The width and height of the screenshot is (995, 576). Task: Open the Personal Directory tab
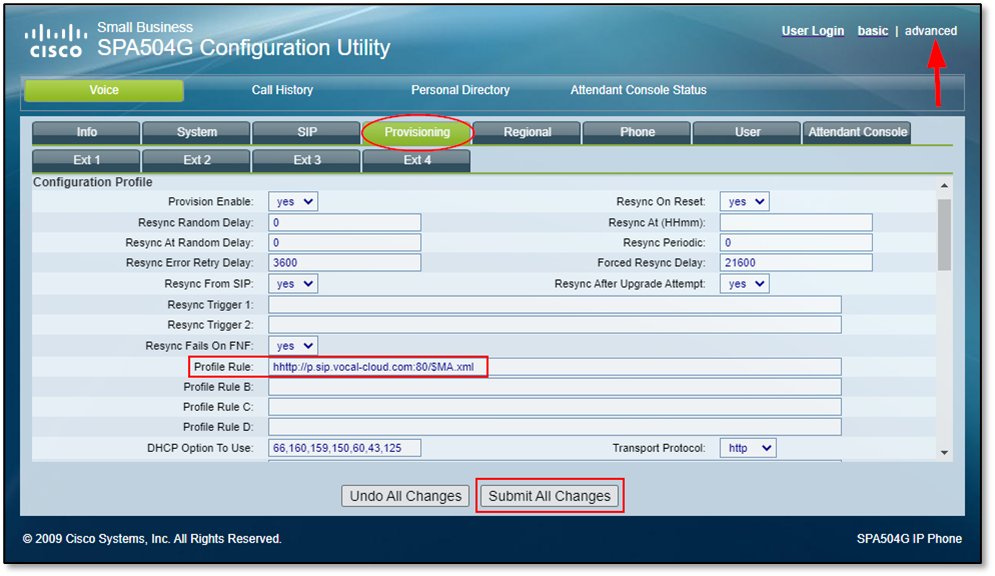click(x=460, y=90)
